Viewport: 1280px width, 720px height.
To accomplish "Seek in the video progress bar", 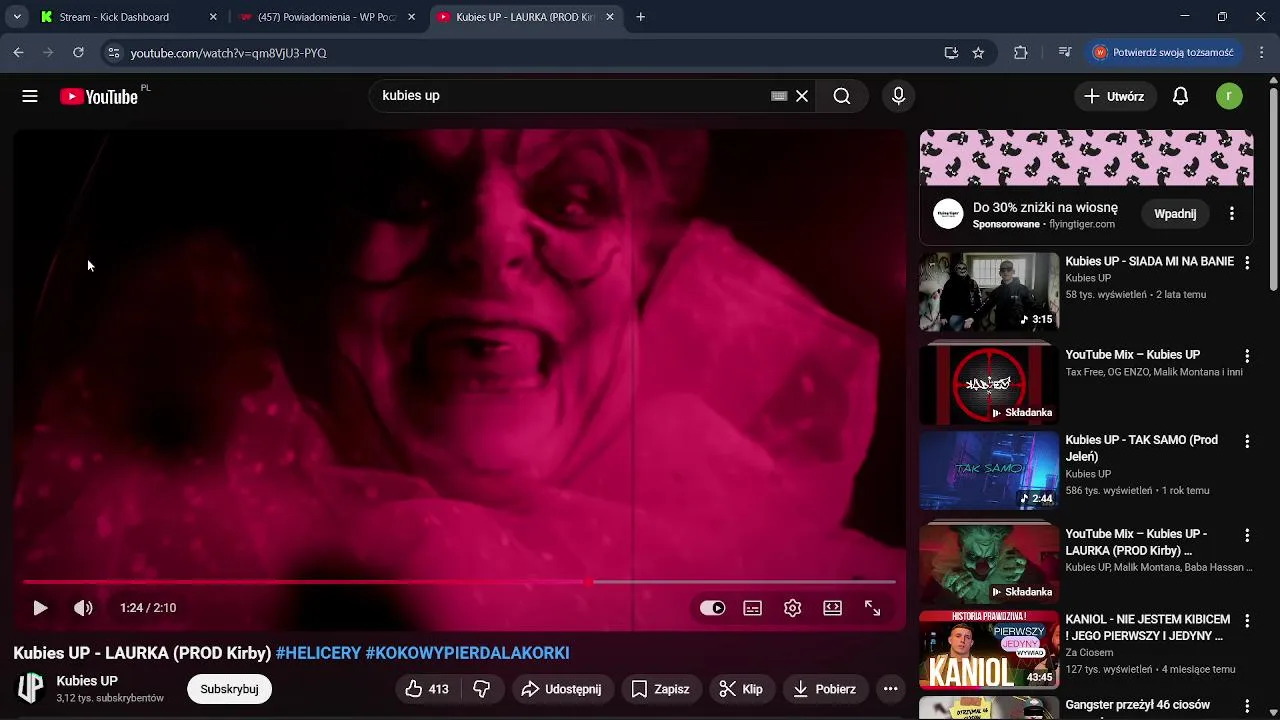I will (x=459, y=581).
